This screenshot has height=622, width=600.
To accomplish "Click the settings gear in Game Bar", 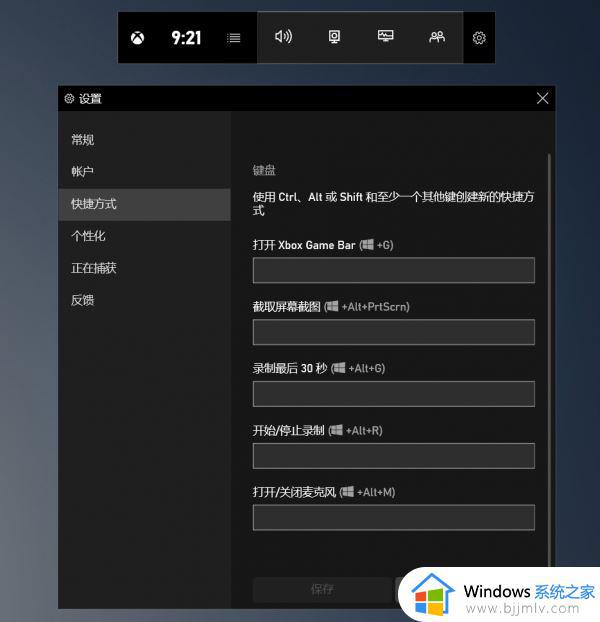I will tap(479, 38).
